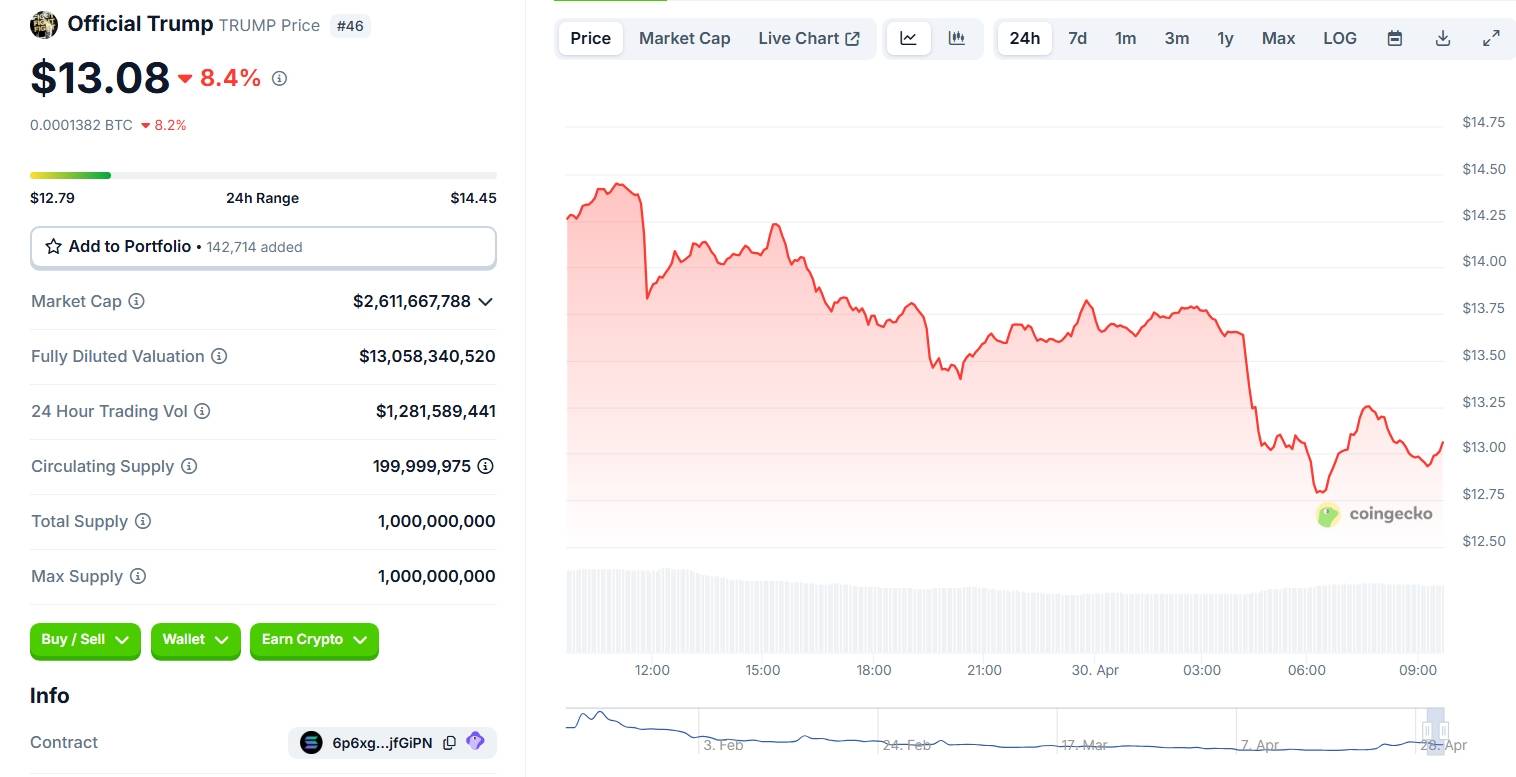Expand Market Cap value chevron

[x=486, y=302]
